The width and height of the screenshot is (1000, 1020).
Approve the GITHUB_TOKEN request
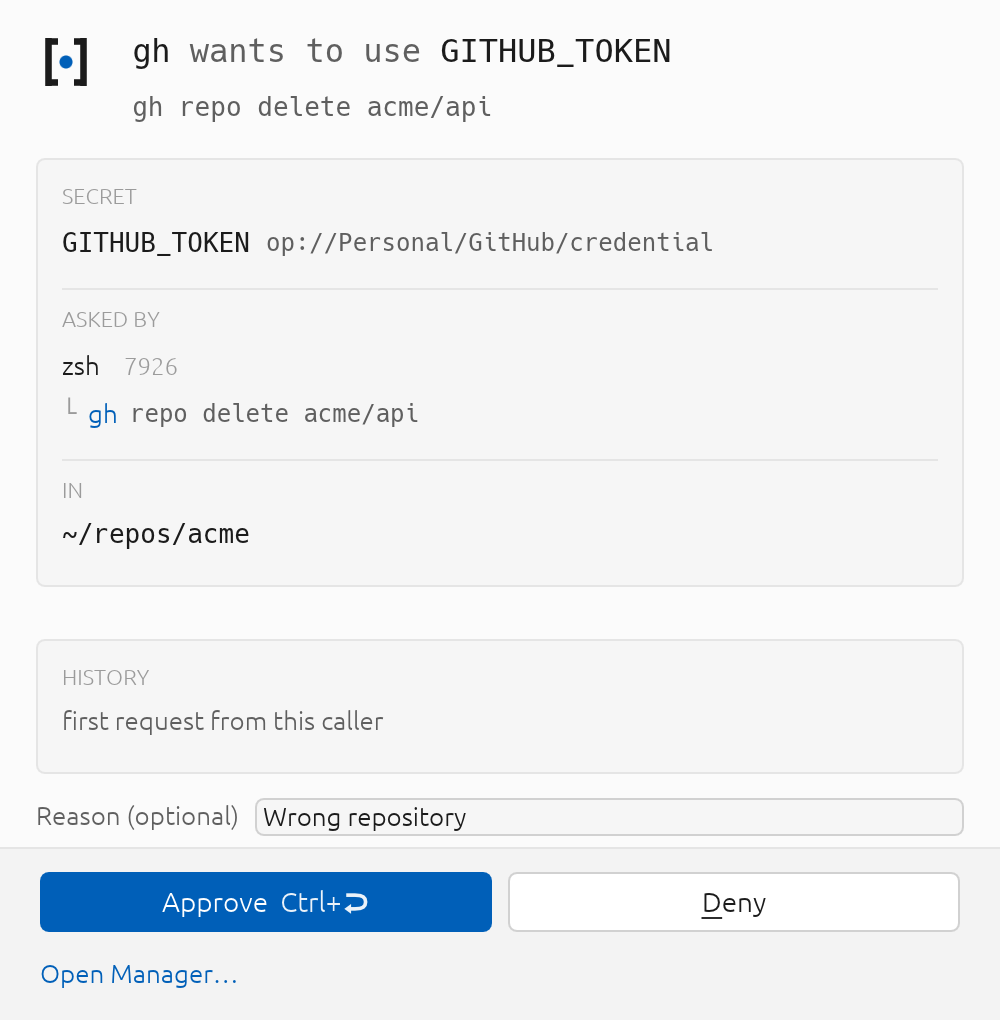[265, 902]
